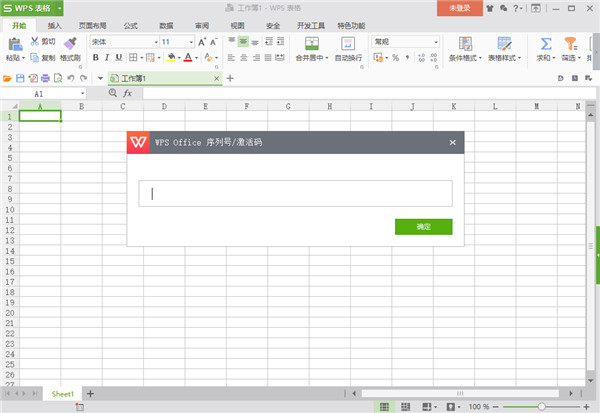Add a new sheet next to Sheet1

coord(90,393)
